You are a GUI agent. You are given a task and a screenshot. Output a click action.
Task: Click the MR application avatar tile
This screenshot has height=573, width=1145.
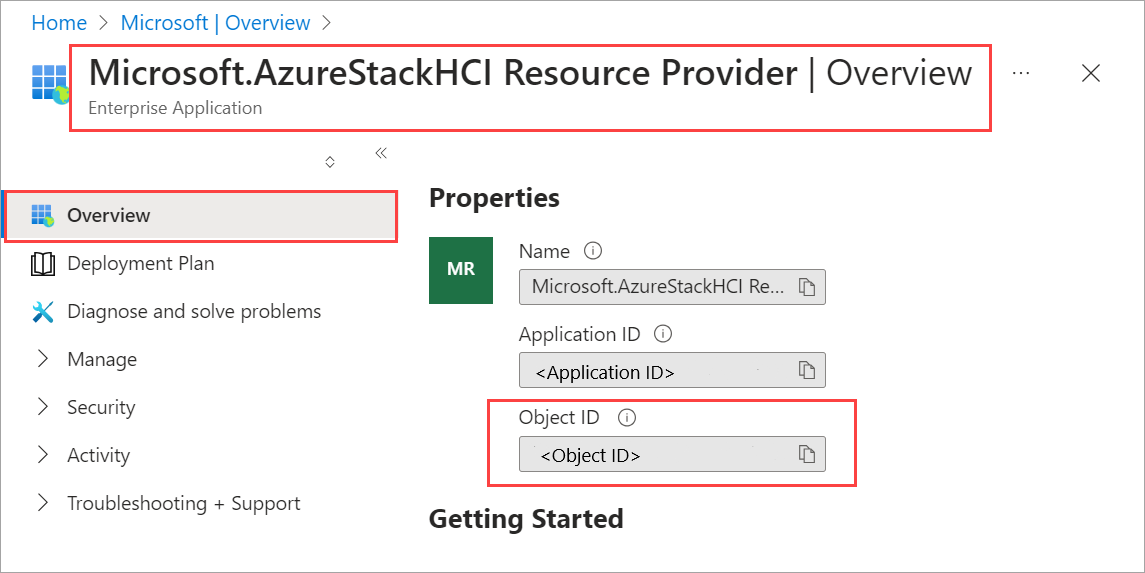[461, 270]
